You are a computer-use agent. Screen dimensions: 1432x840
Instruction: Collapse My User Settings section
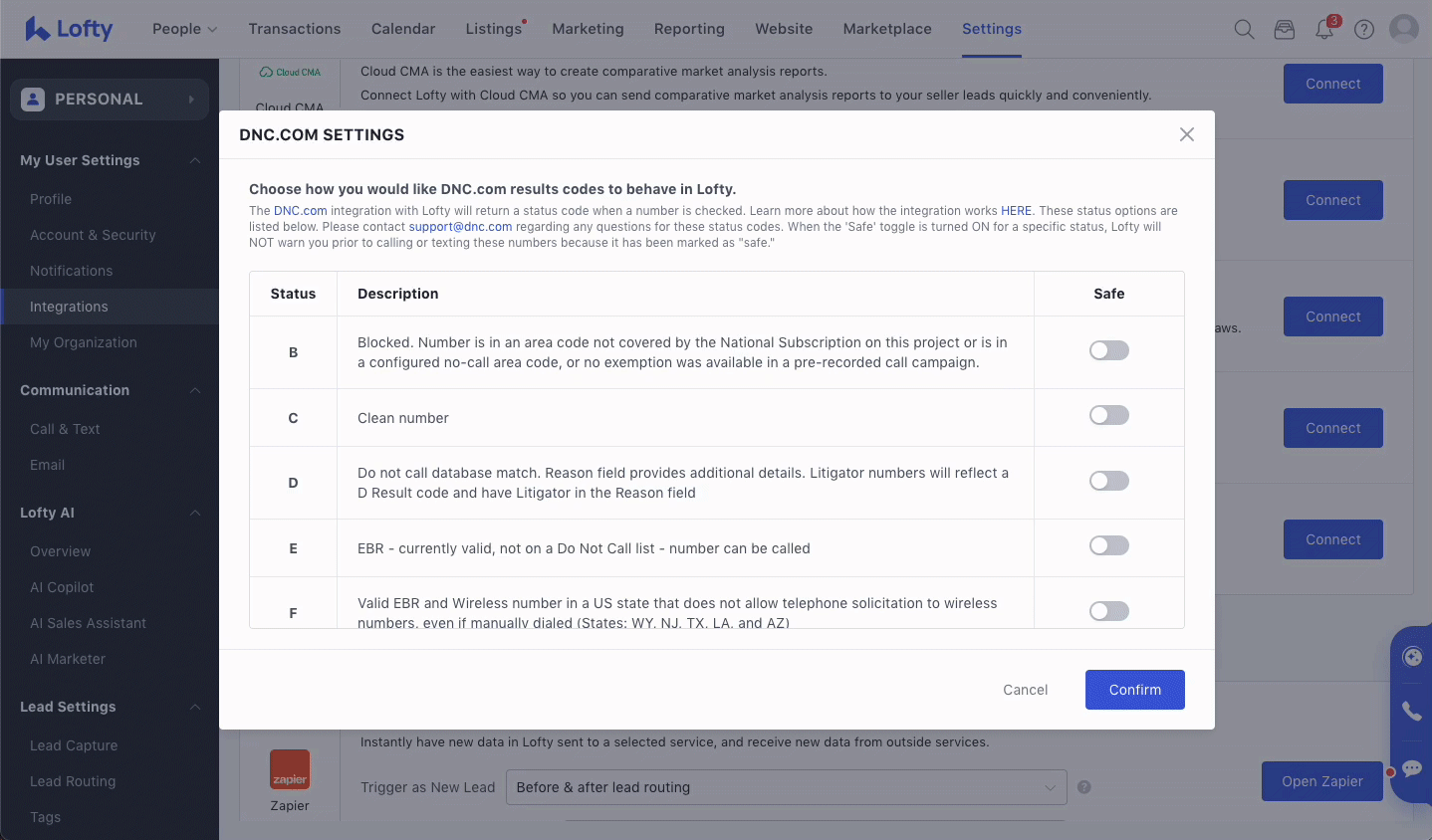195,160
